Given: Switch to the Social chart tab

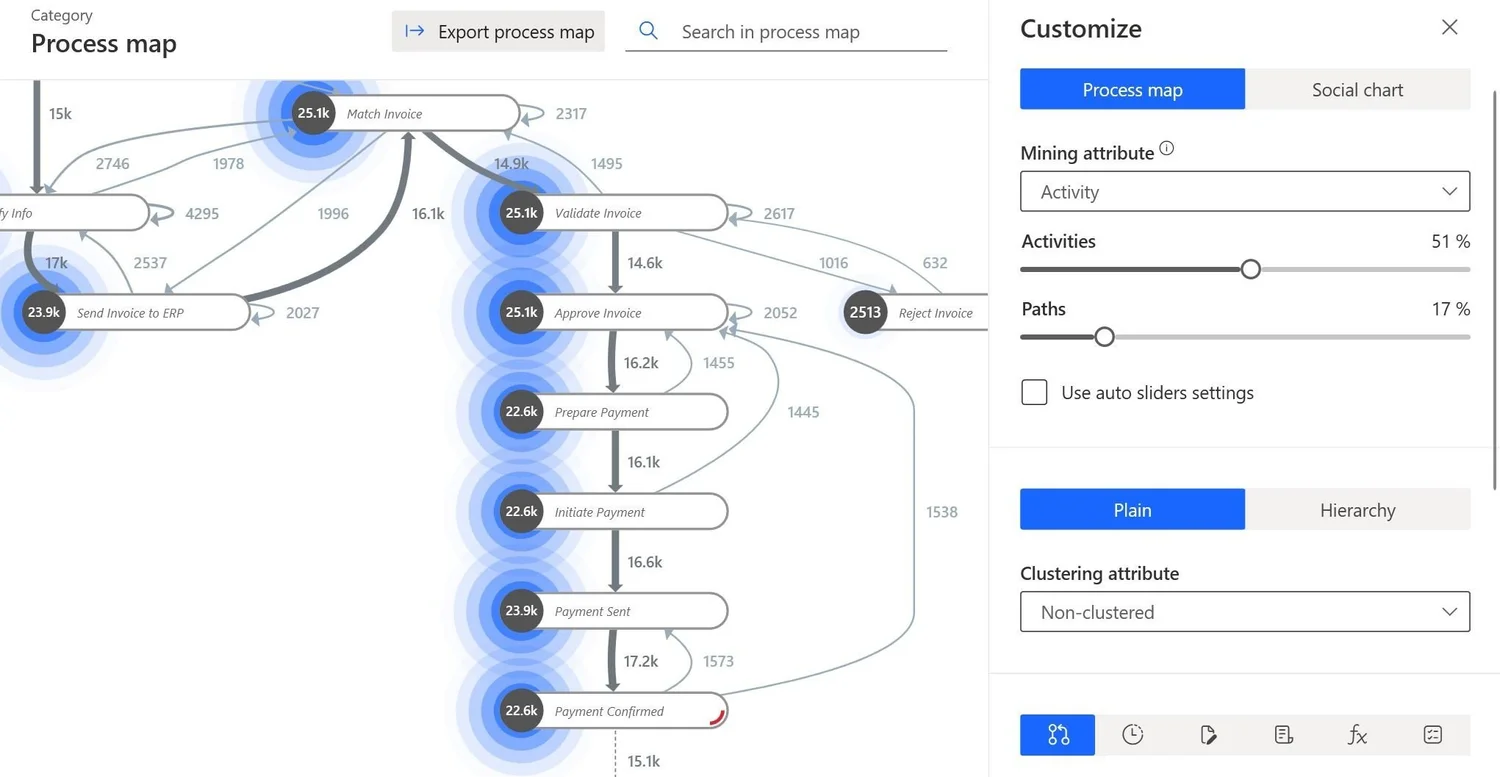Looking at the screenshot, I should tap(1357, 89).
